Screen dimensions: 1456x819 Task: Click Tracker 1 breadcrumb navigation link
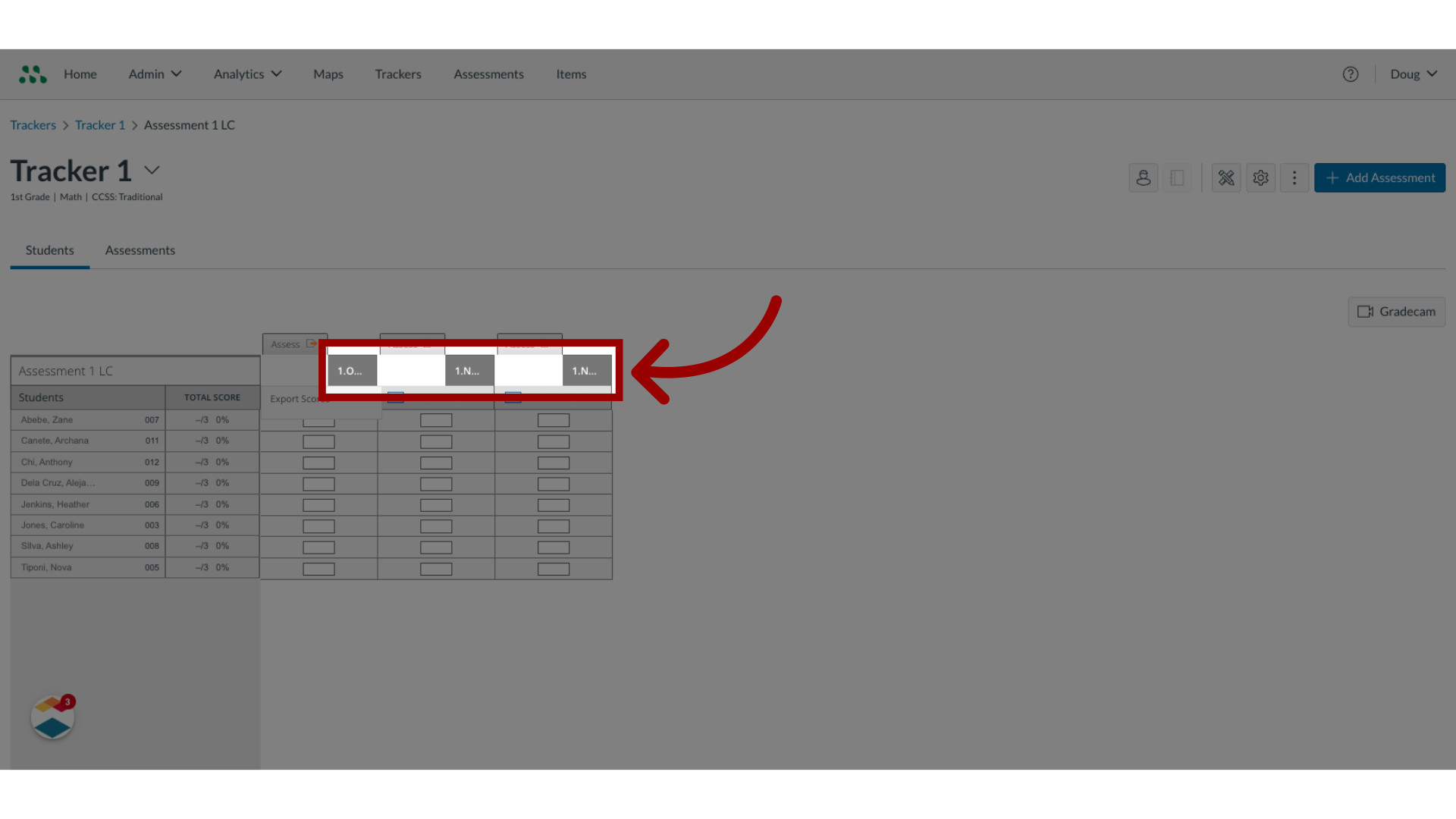tap(100, 125)
